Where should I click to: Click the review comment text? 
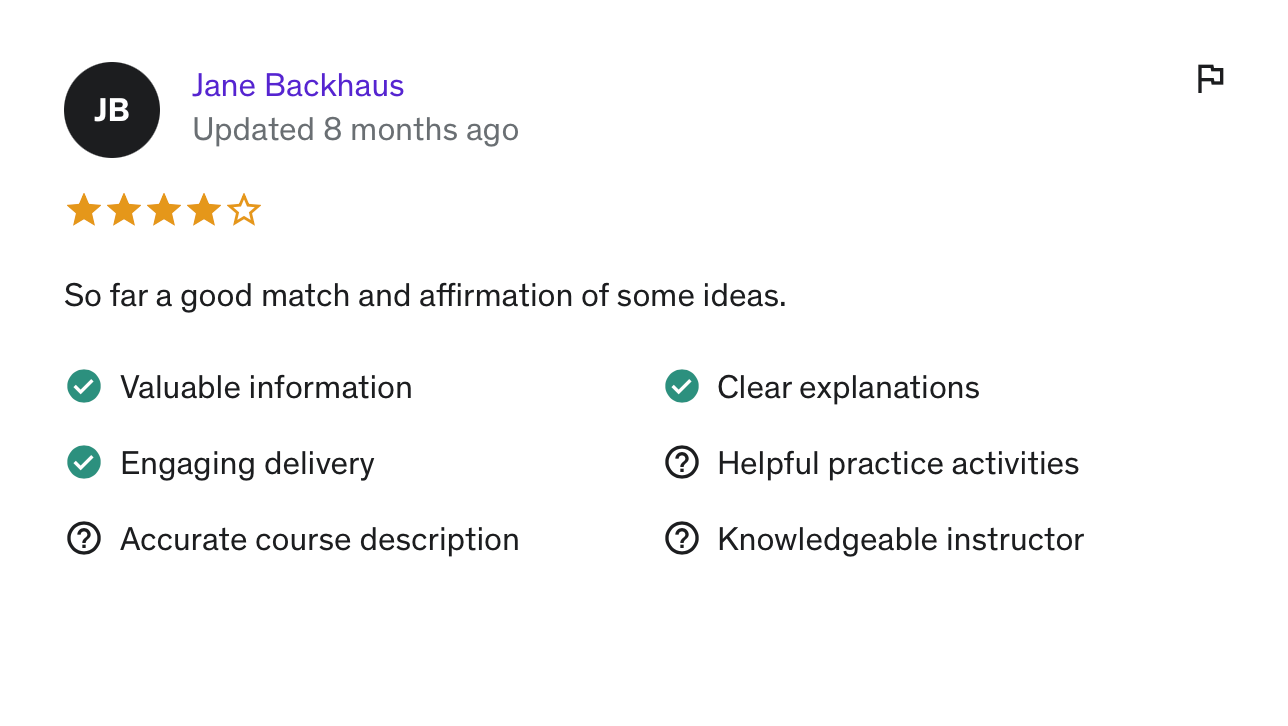click(x=425, y=296)
